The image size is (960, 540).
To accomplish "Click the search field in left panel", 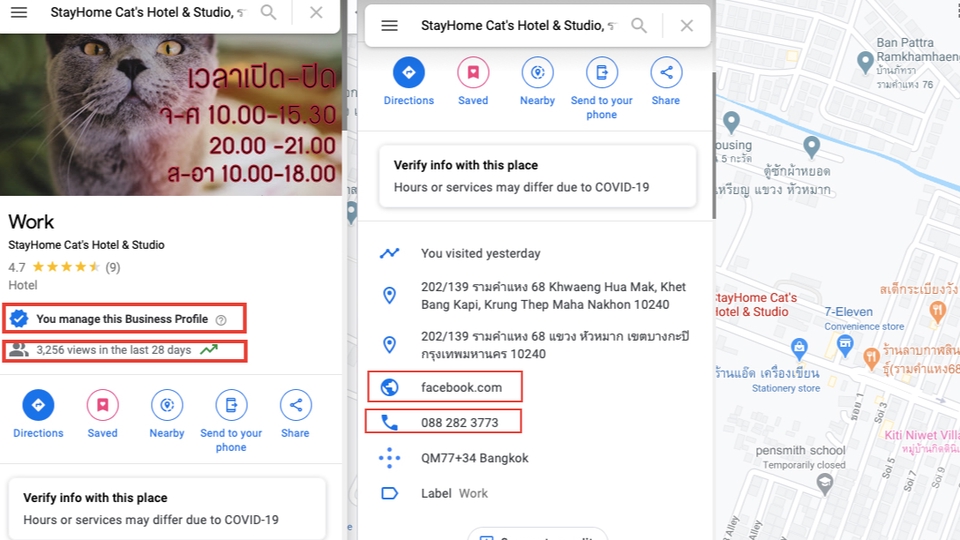I will (147, 12).
